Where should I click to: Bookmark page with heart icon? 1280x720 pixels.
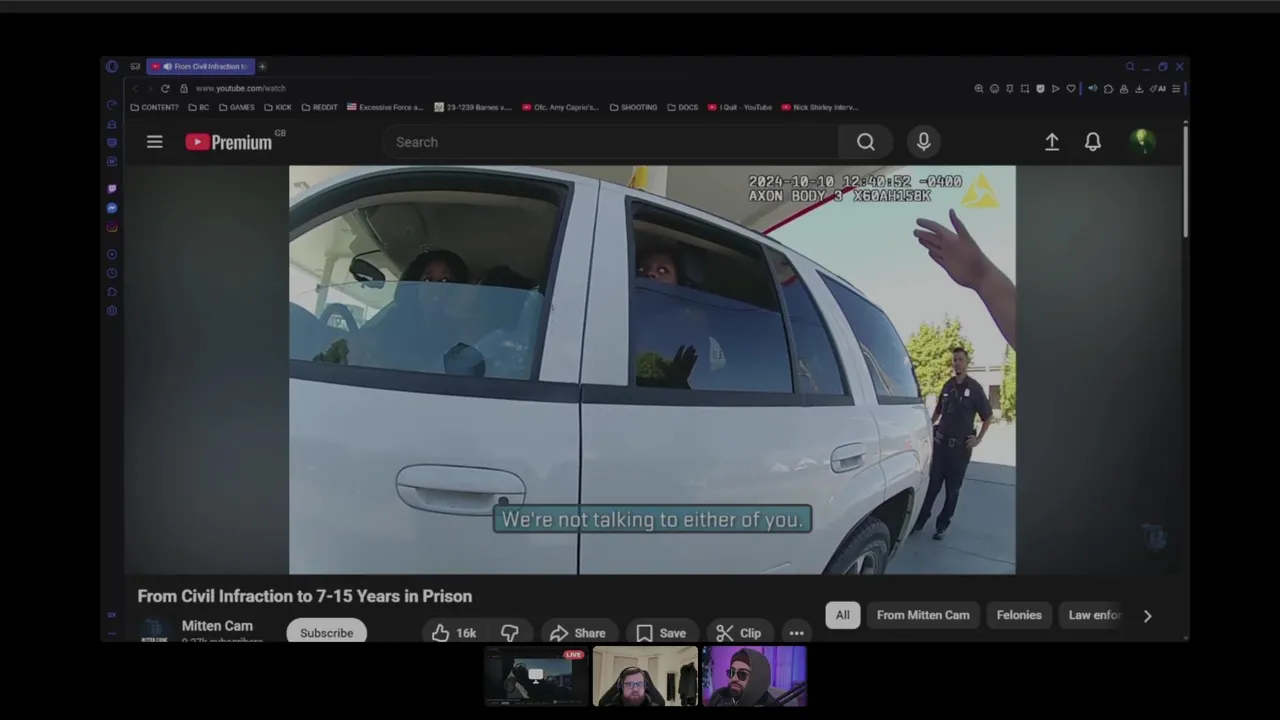tap(1071, 88)
